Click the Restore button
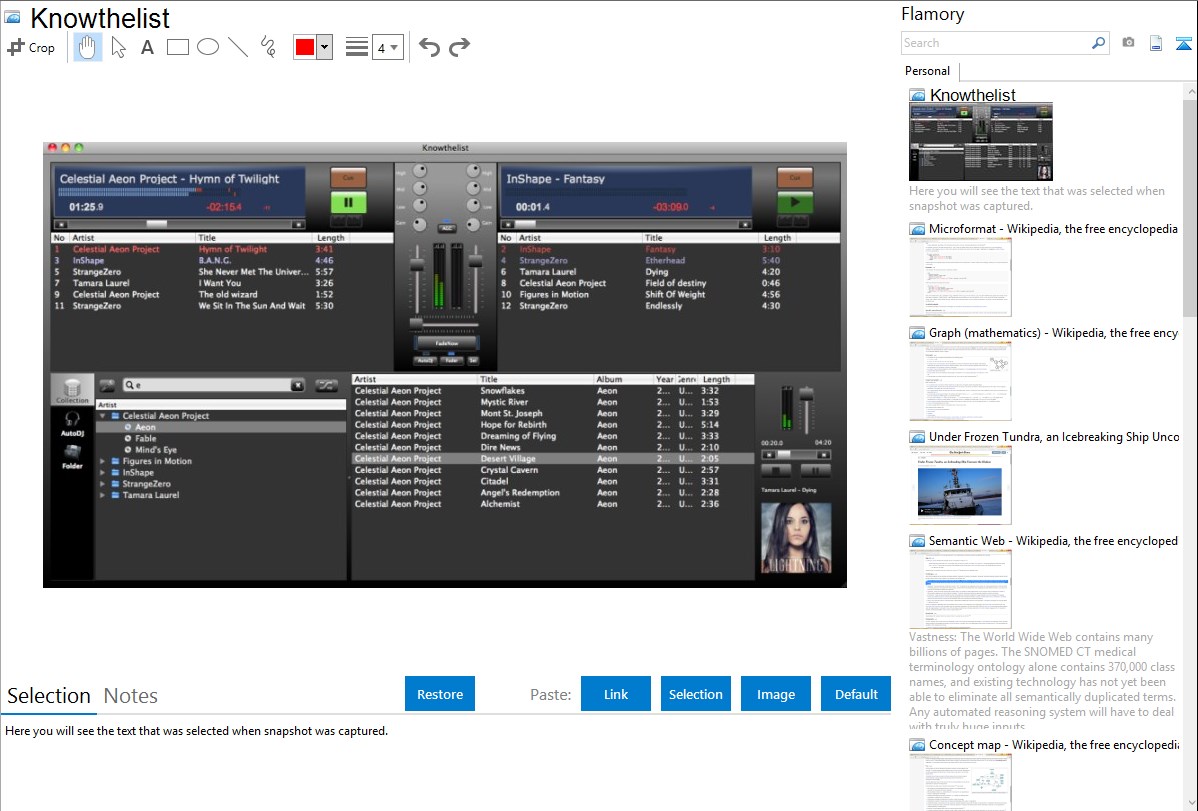This screenshot has height=811, width=1198. pos(440,694)
